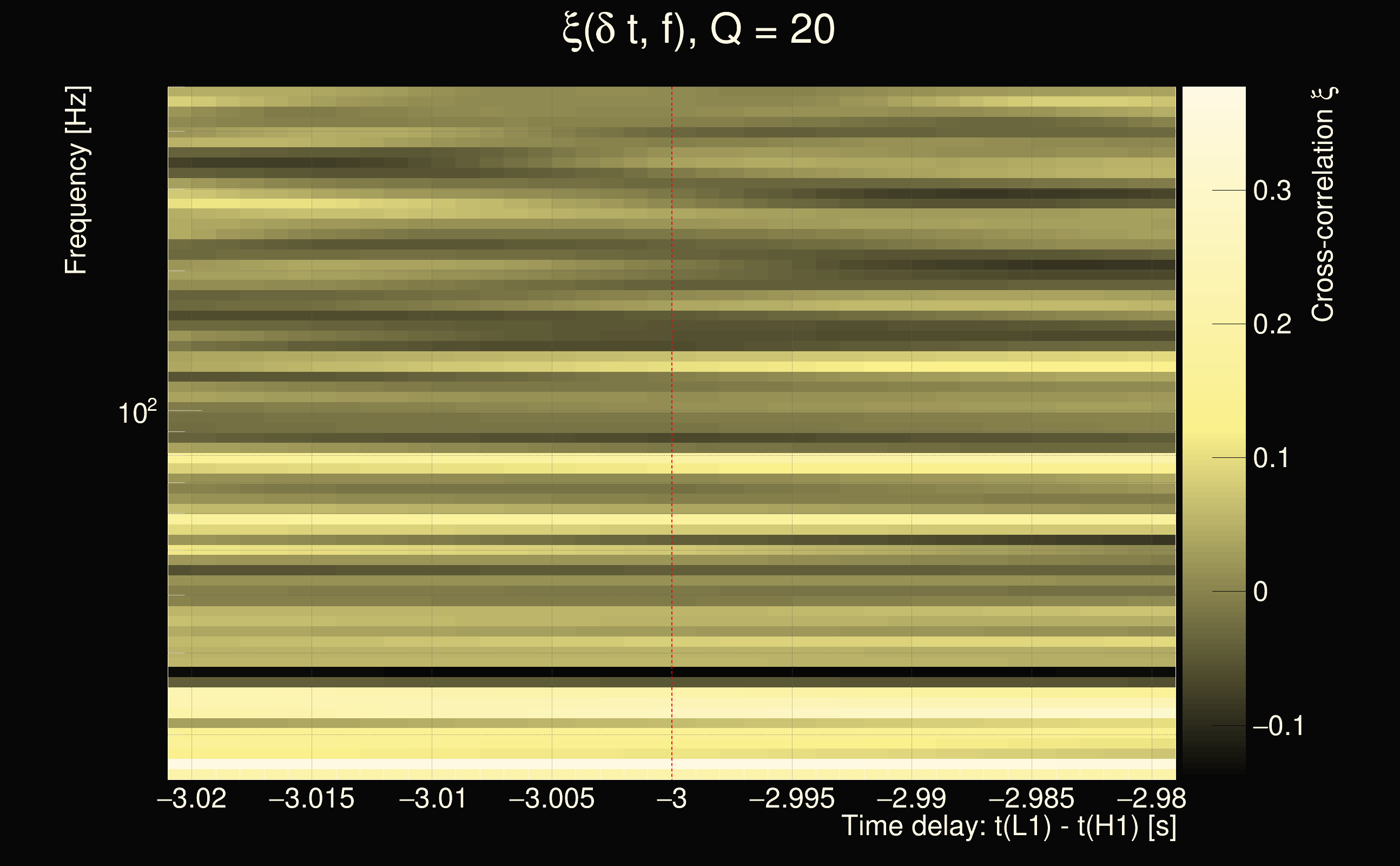Click the 0 value on the colorbar
This screenshot has width=1400, height=866.
tap(1260, 592)
